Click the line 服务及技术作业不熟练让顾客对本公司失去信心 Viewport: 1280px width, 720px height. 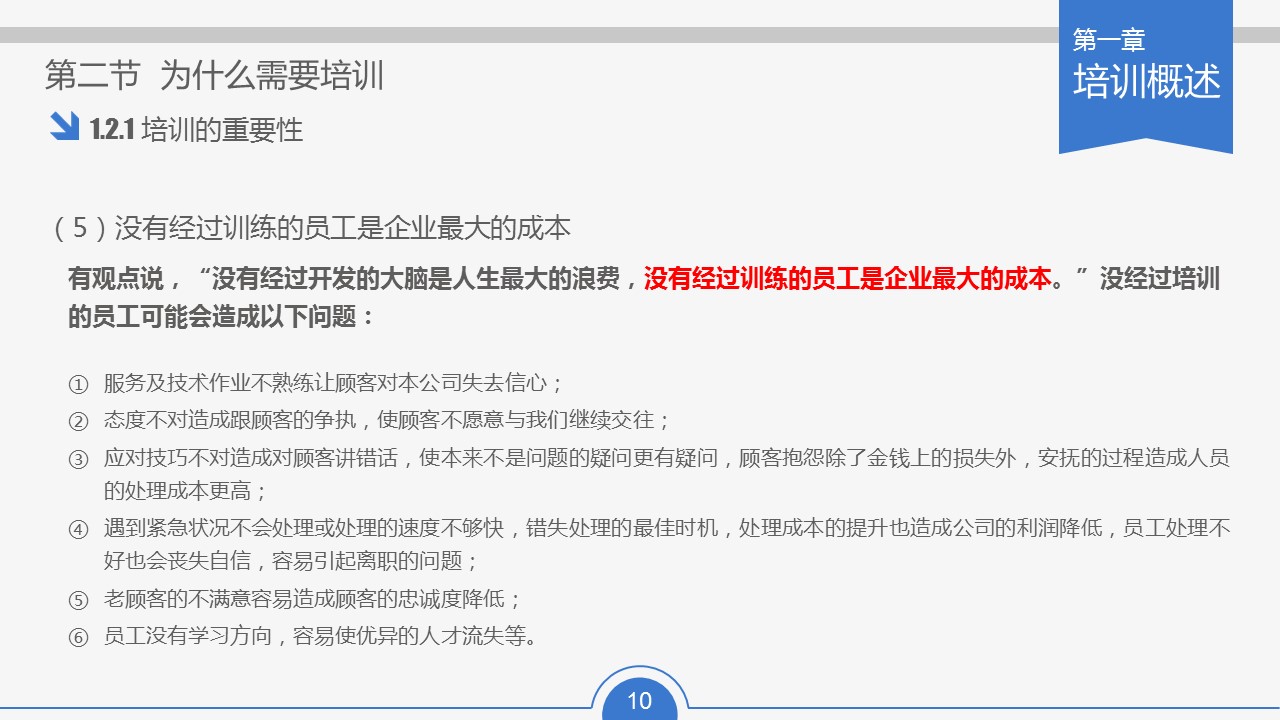point(326,383)
